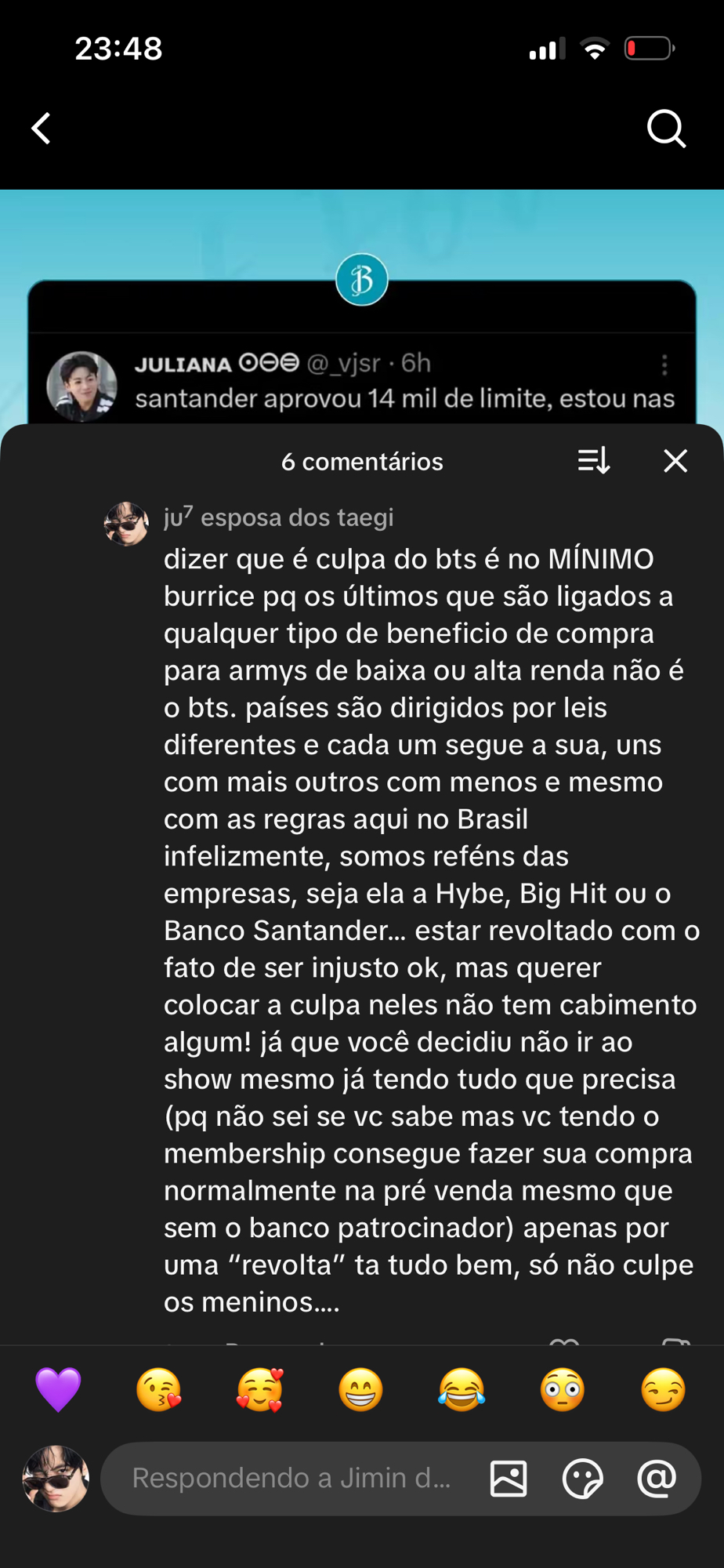The width and height of the screenshot is (724, 1568).
Task: Insert the grinning face emoji
Action: pyautogui.click(x=361, y=1389)
